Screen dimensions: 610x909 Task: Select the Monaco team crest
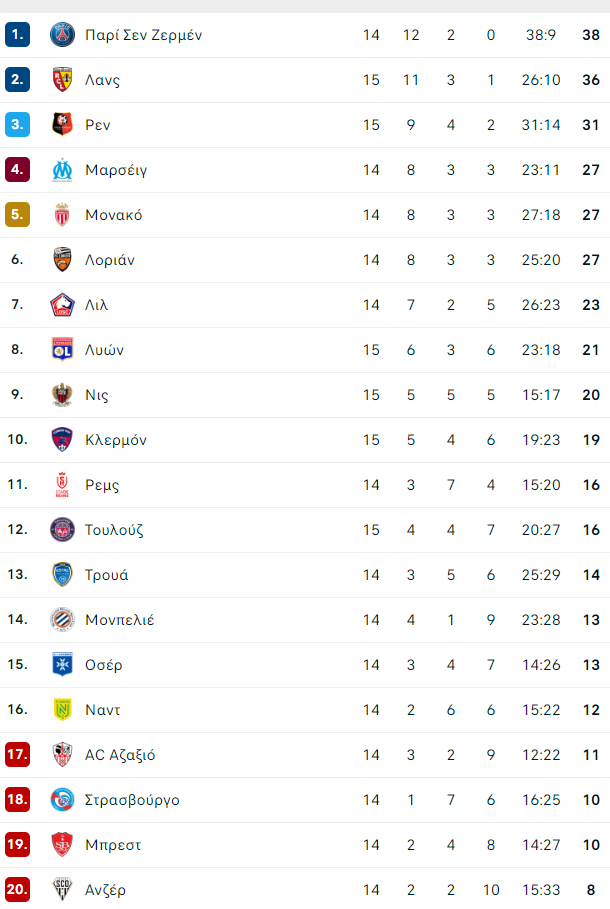point(62,214)
